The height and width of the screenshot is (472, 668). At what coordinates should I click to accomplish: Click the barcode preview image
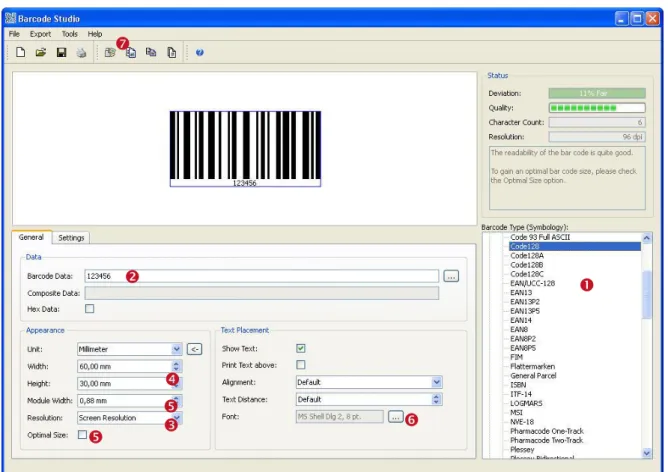pyautogui.click(x=245, y=149)
